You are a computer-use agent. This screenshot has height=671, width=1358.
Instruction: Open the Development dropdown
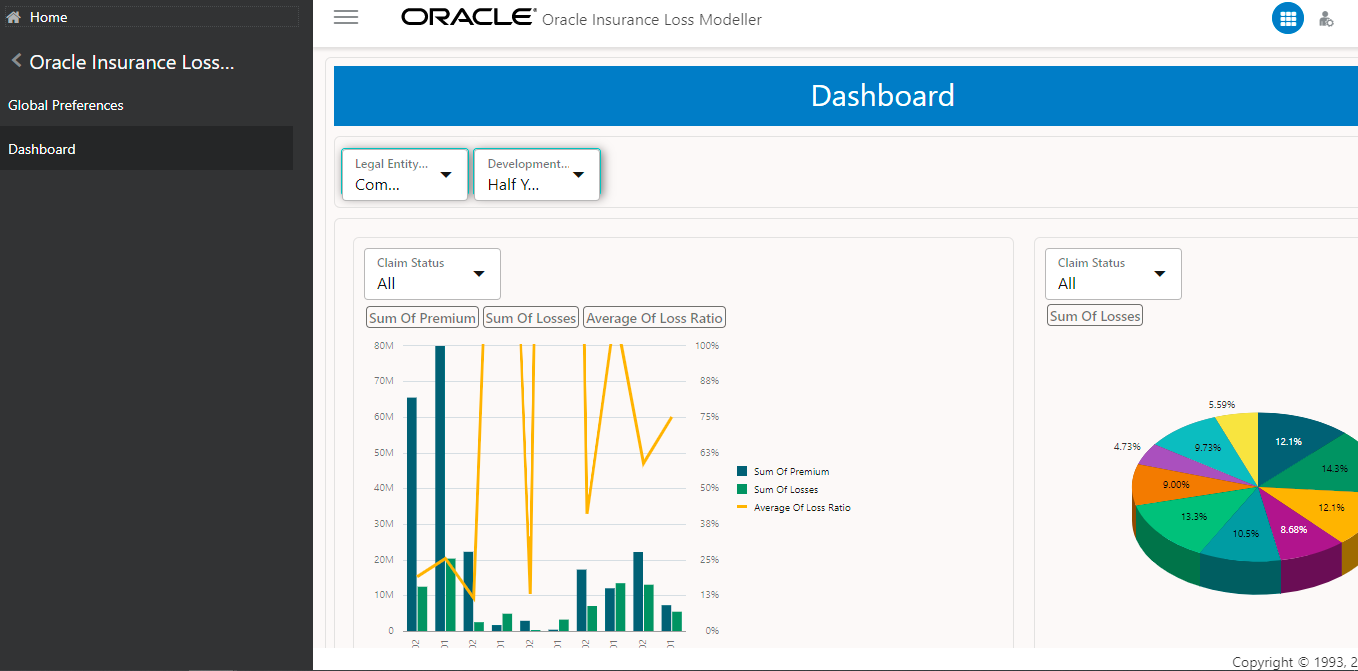tap(537, 175)
